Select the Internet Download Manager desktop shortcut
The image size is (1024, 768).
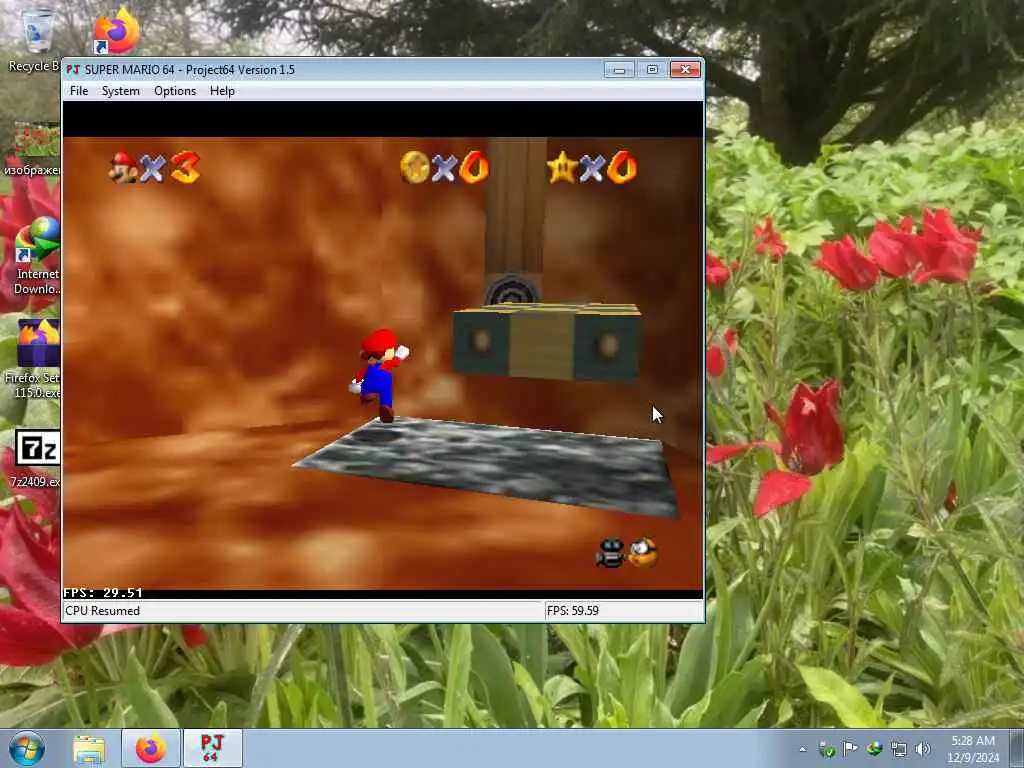click(37, 256)
